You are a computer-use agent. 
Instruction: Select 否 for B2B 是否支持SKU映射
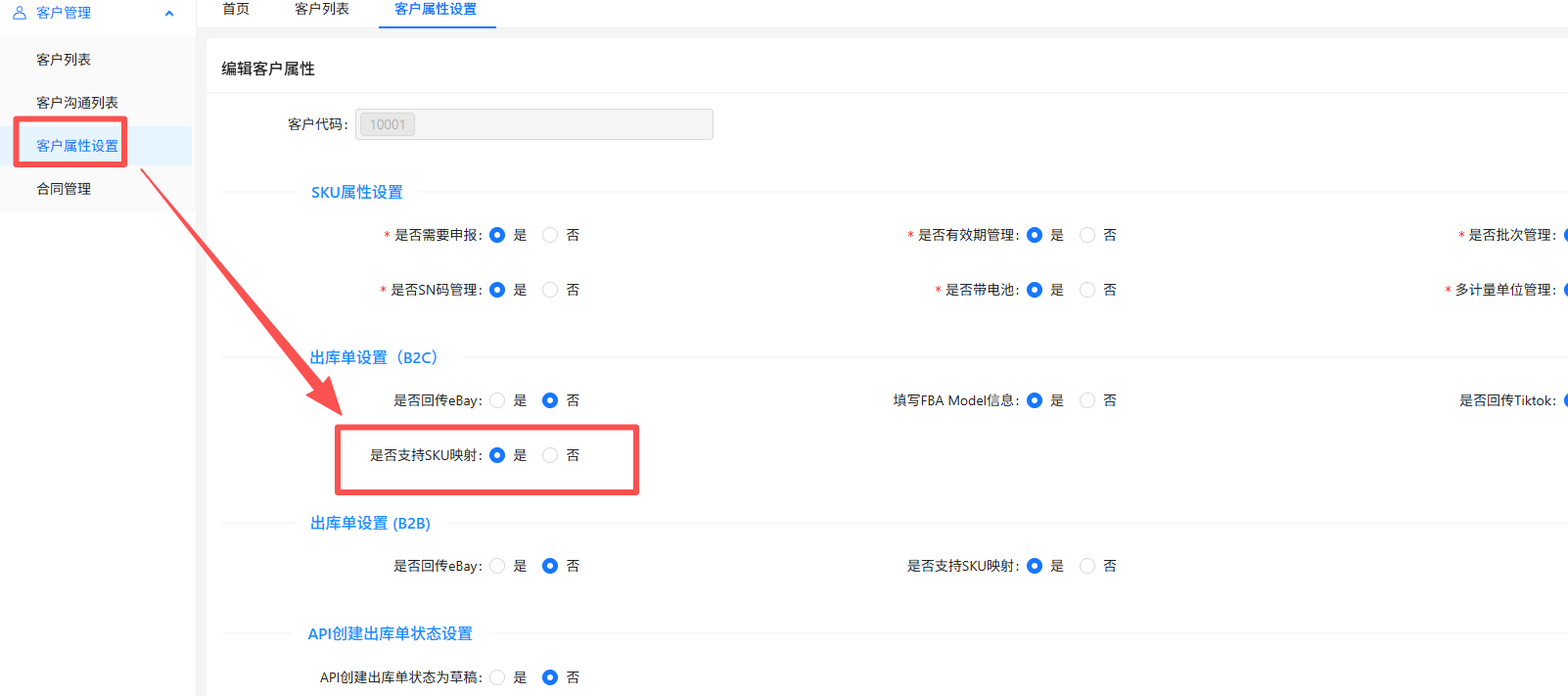tap(1087, 566)
